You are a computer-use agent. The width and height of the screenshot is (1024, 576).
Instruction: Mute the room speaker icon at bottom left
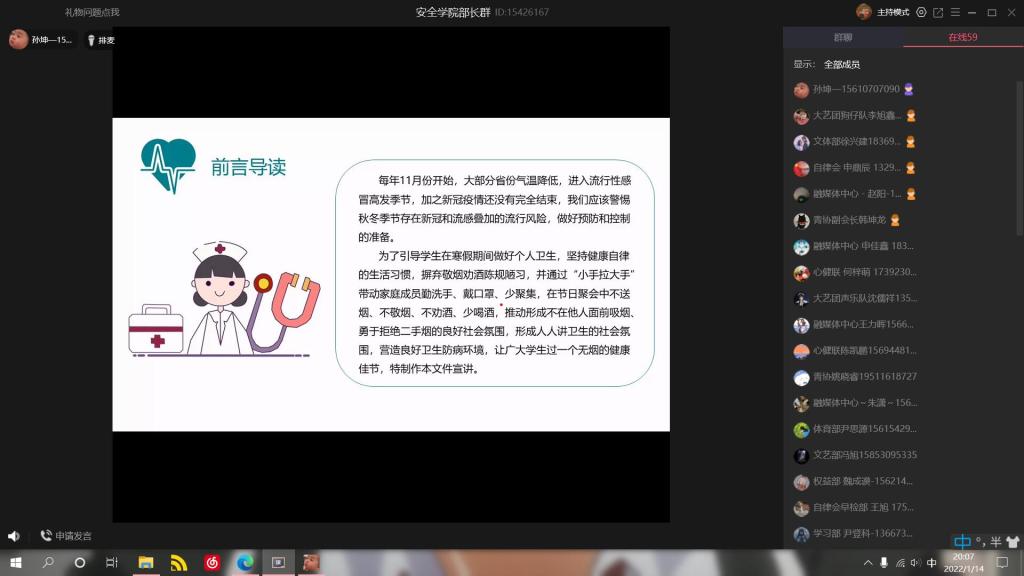pyautogui.click(x=14, y=536)
